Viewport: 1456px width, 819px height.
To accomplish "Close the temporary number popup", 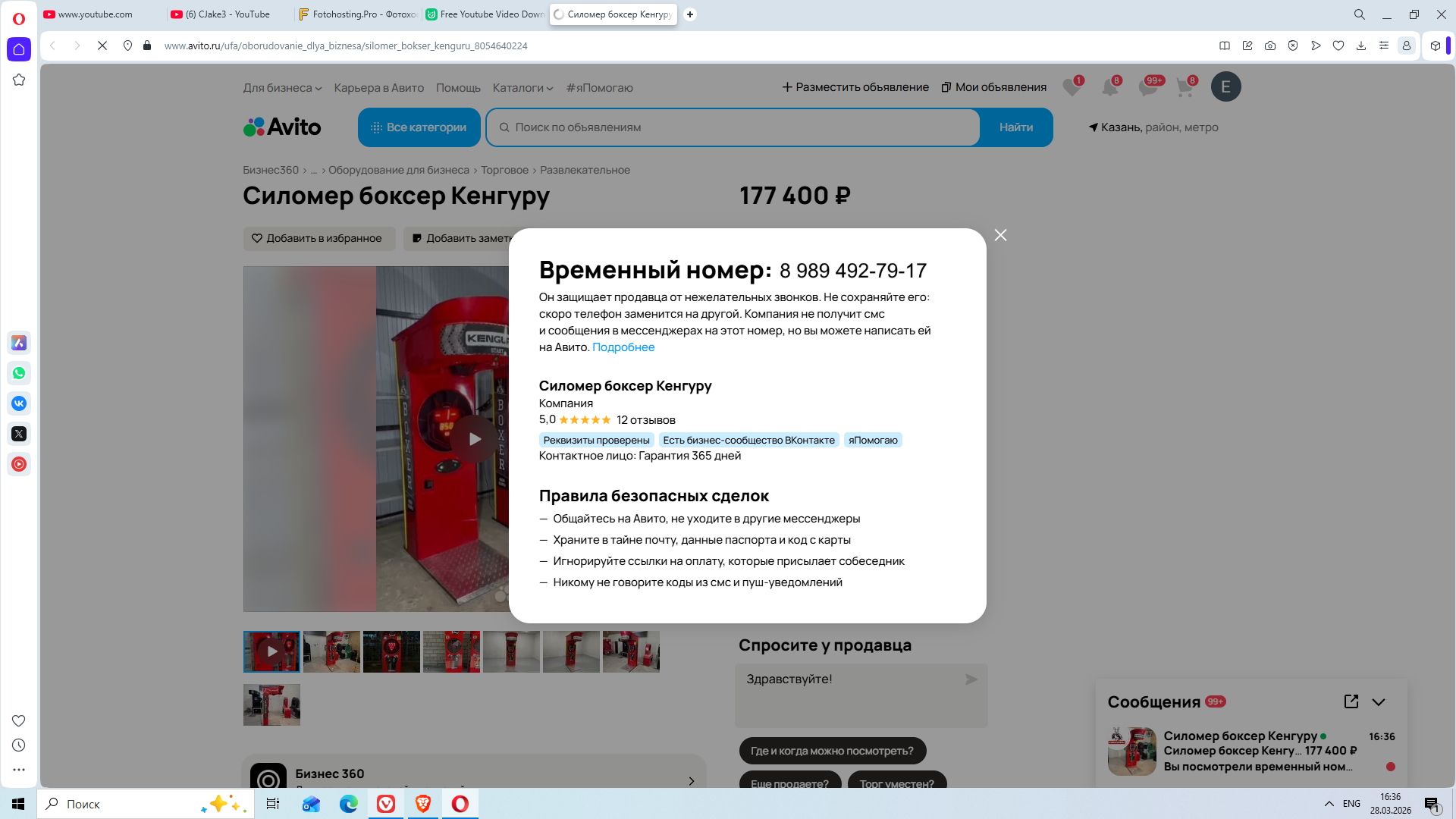I will (1000, 235).
